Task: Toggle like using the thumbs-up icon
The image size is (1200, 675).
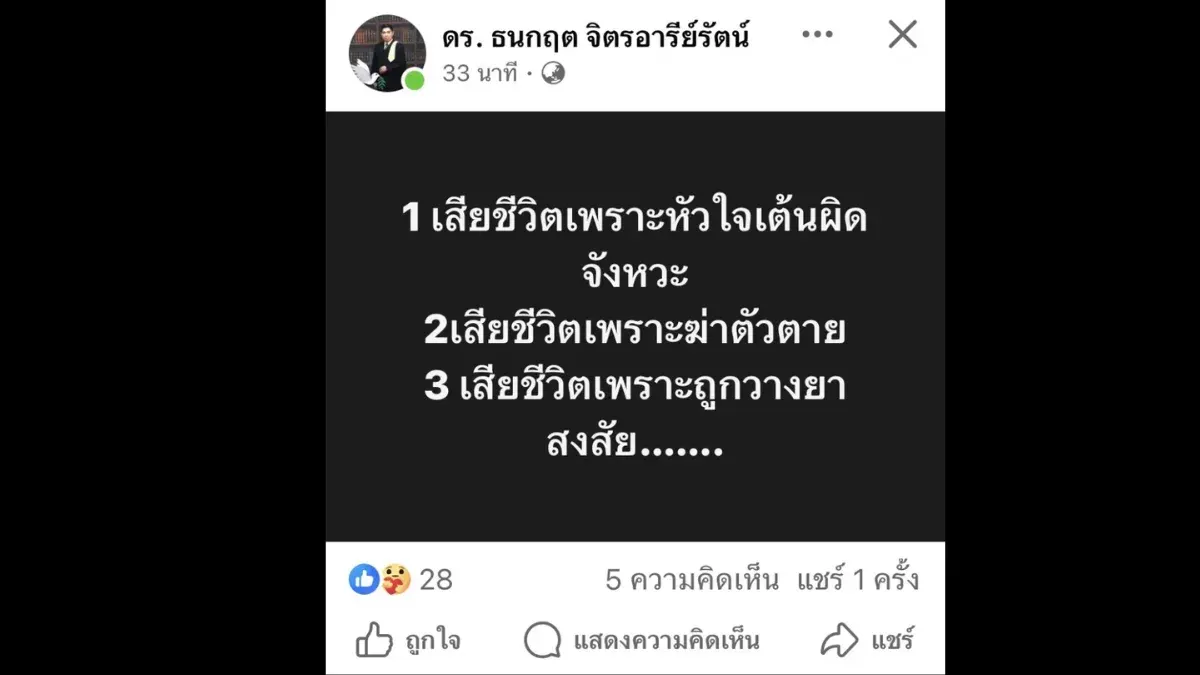Action: 374,640
